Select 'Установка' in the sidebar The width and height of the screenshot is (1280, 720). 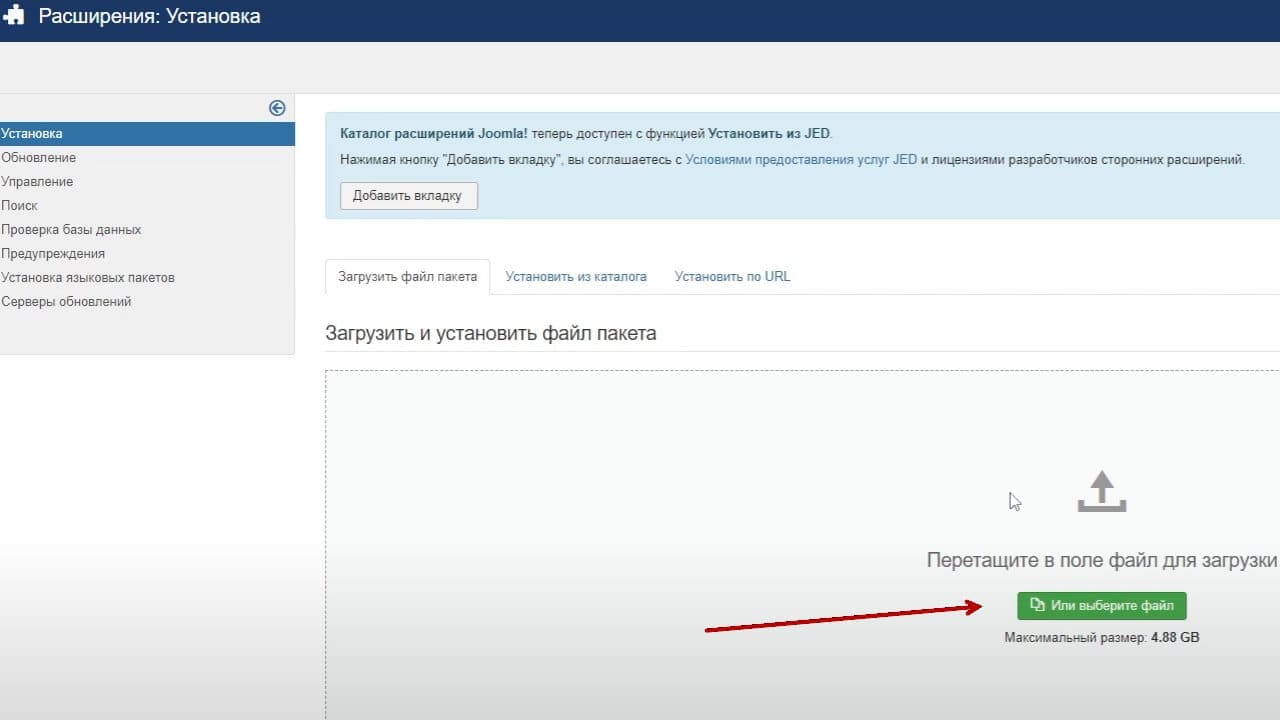147,134
